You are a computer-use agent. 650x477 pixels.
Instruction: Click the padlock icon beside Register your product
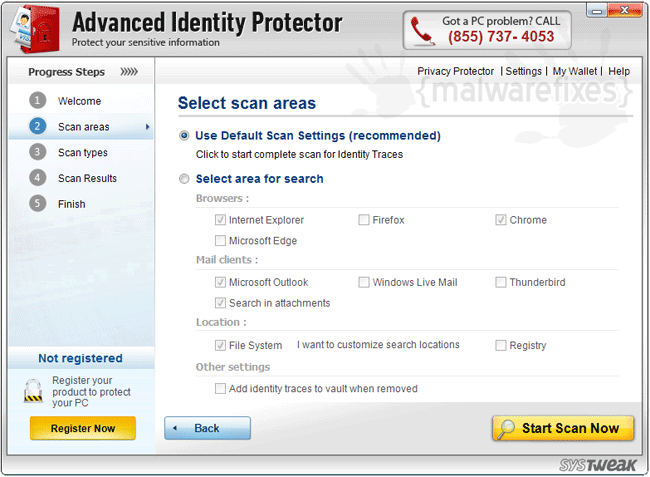pos(33,391)
